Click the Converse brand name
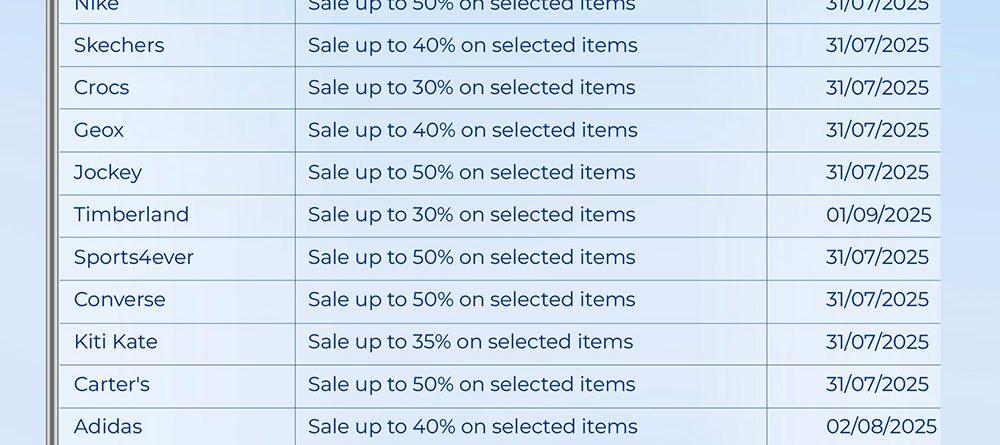The width and height of the screenshot is (1000, 445). point(119,300)
